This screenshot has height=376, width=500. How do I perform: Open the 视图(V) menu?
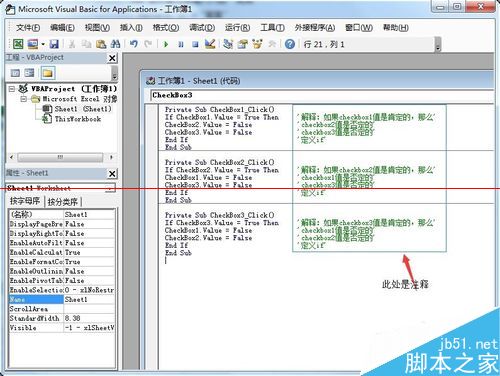pyautogui.click(x=97, y=27)
